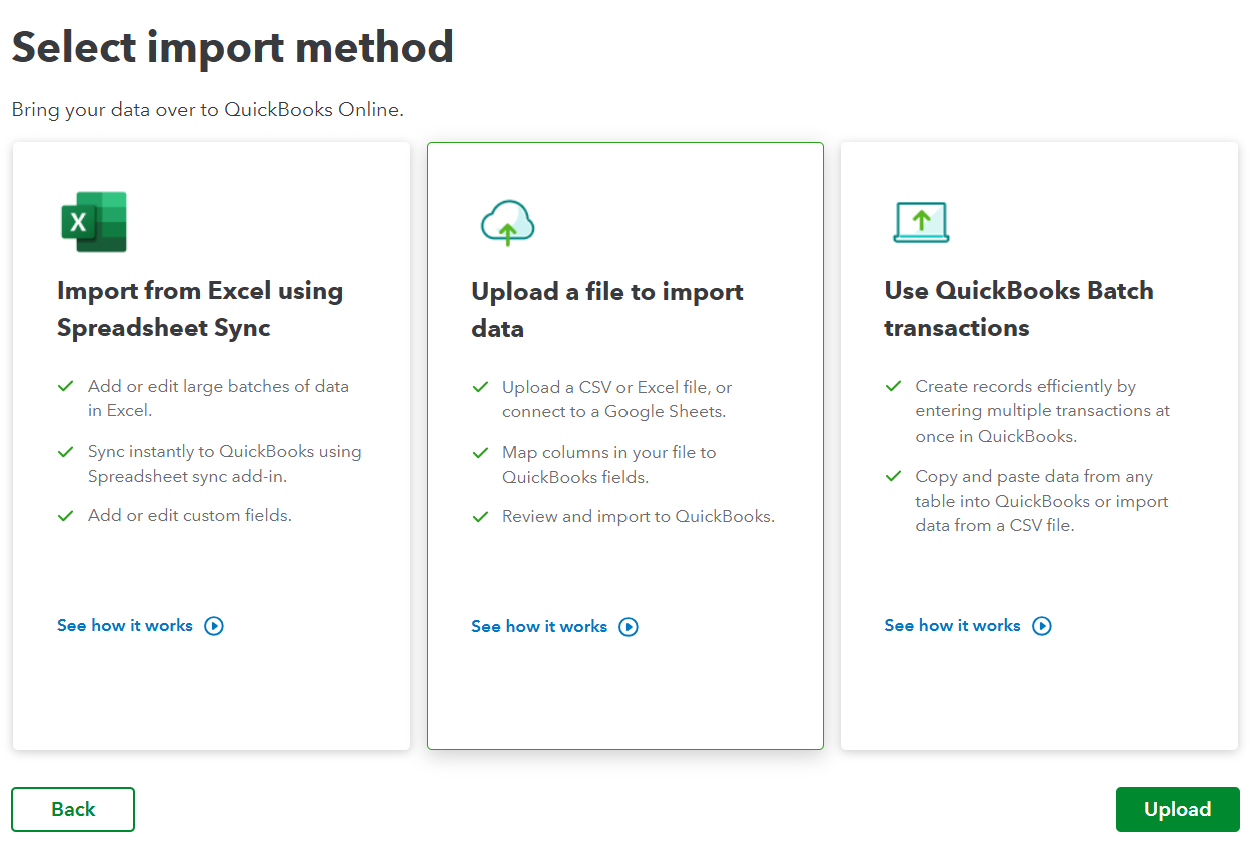Select 'Upload a file to import data' heading

click(607, 310)
